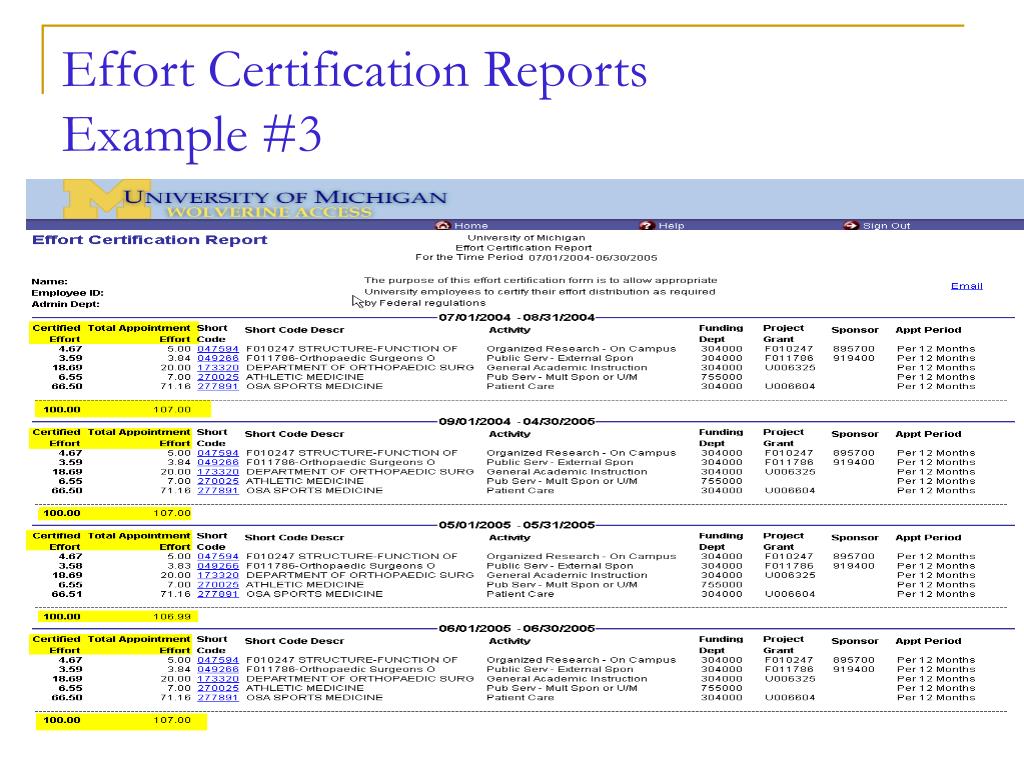Click the '07/01/2004 - 08/31/2004' period heading
1024x768 pixels.
point(517,317)
